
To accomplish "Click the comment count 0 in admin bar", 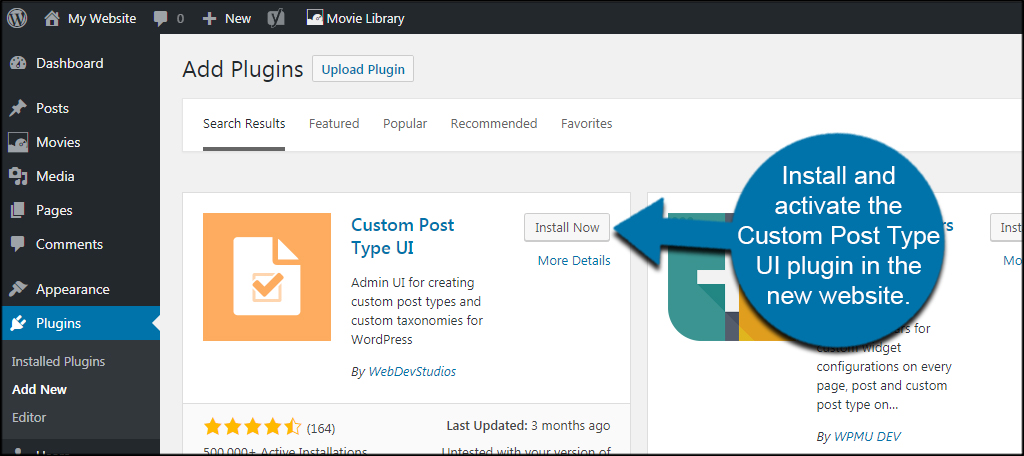I will click(x=180, y=19).
